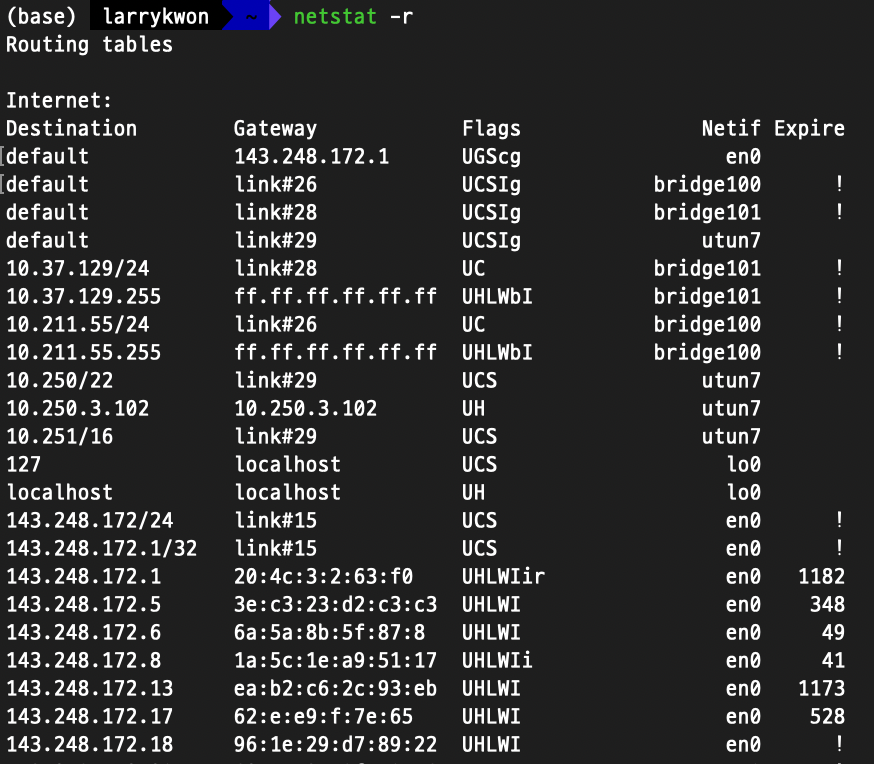Click the Gateway column header
Viewport: 874px width, 764px height.
pyautogui.click(x=275, y=129)
